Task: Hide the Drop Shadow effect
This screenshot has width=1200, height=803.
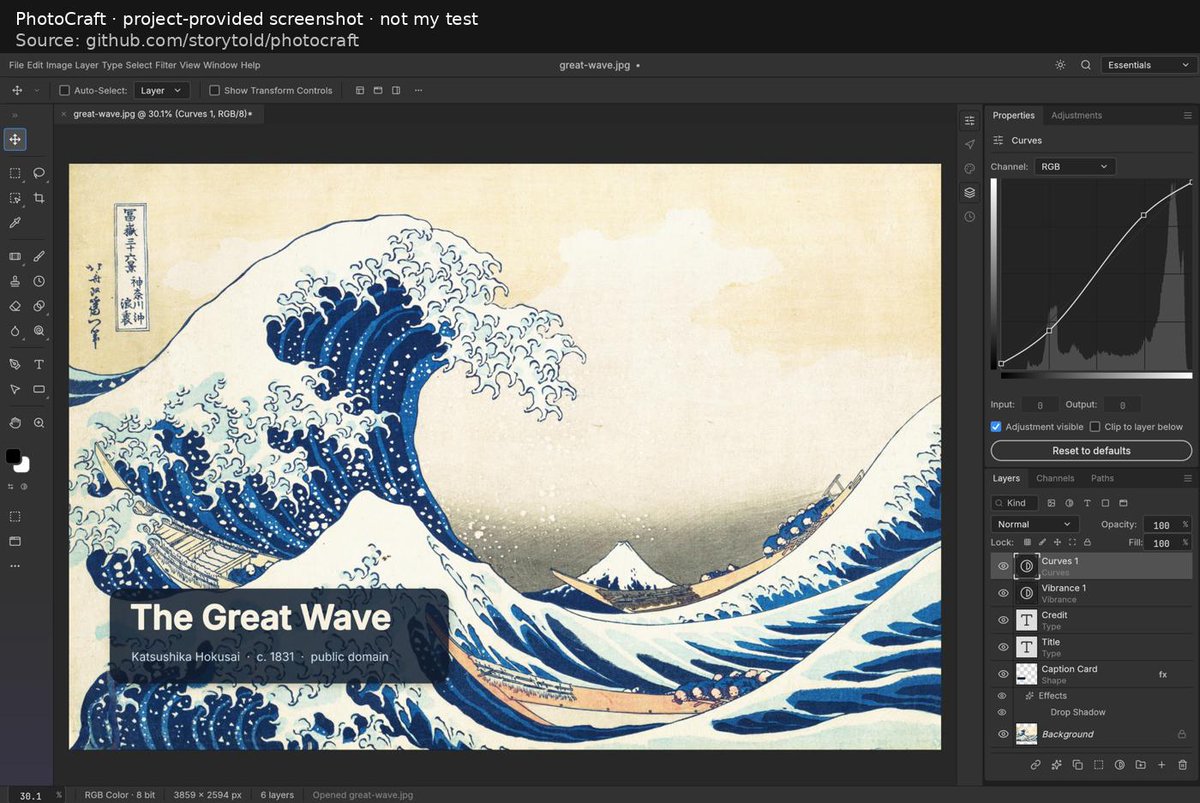Action: coord(1002,712)
